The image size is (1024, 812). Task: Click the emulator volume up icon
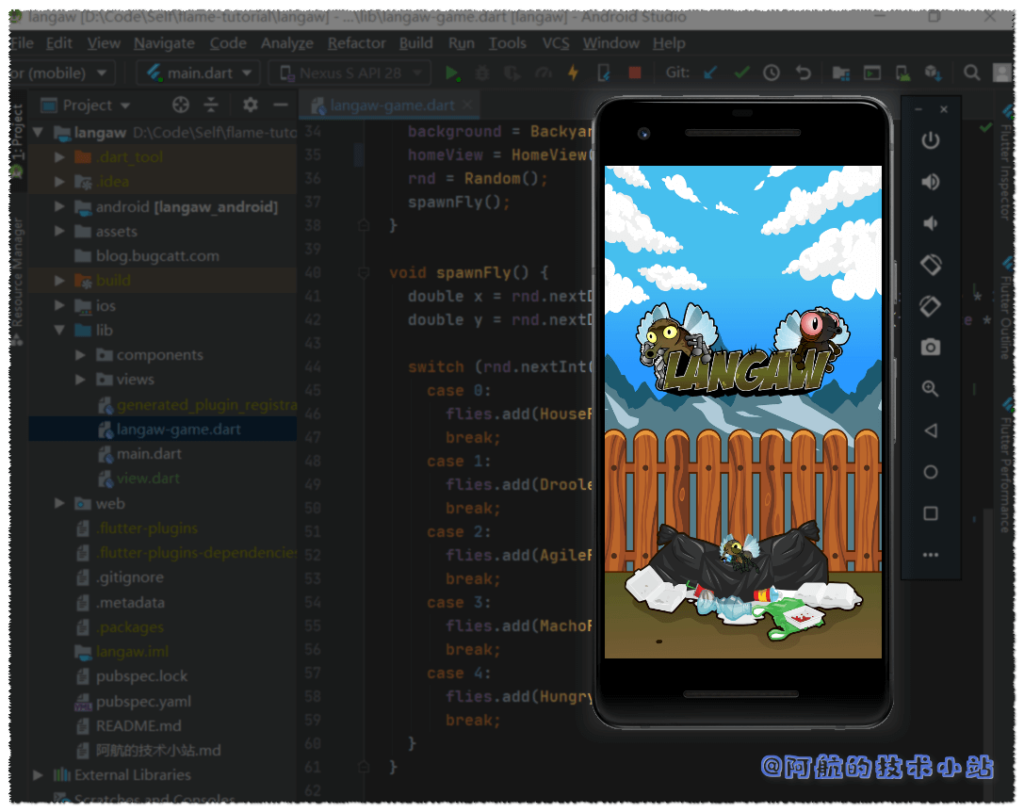[x=930, y=181]
